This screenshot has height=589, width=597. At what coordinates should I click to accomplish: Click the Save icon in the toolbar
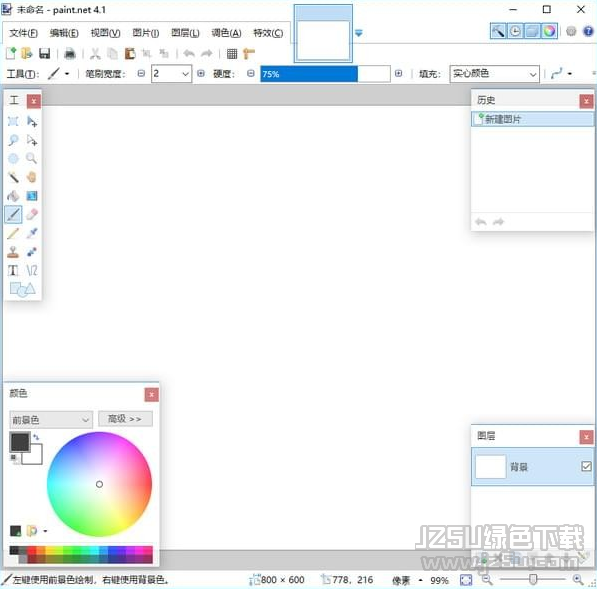[45, 54]
